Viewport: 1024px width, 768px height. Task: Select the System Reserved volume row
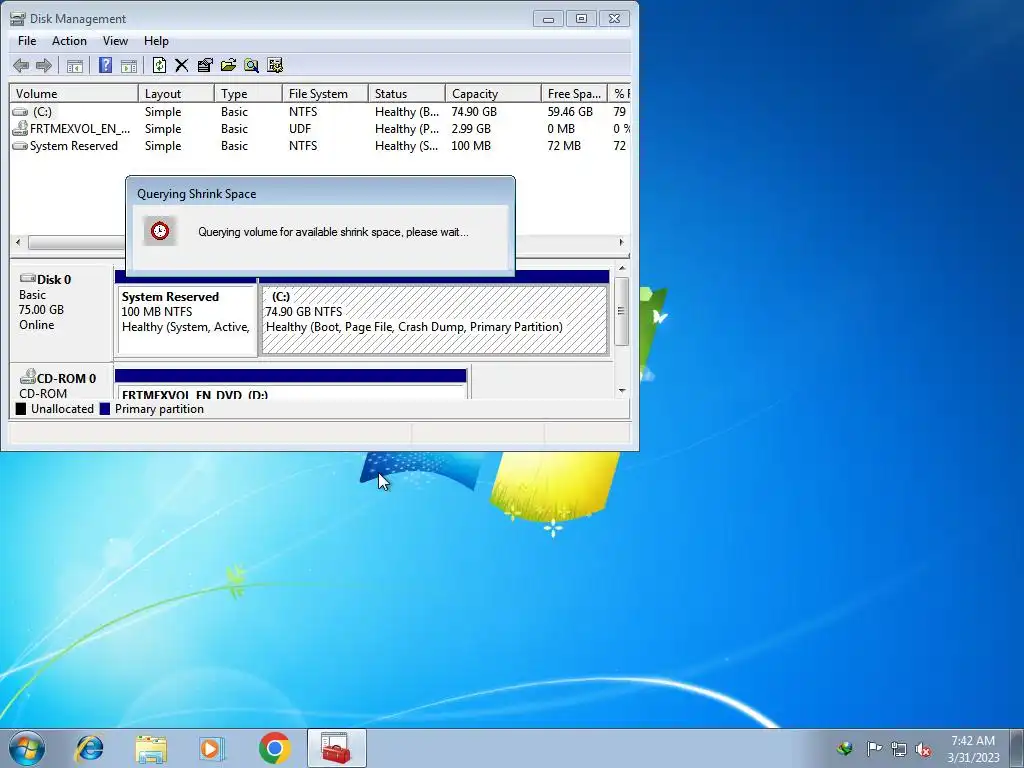(320, 146)
